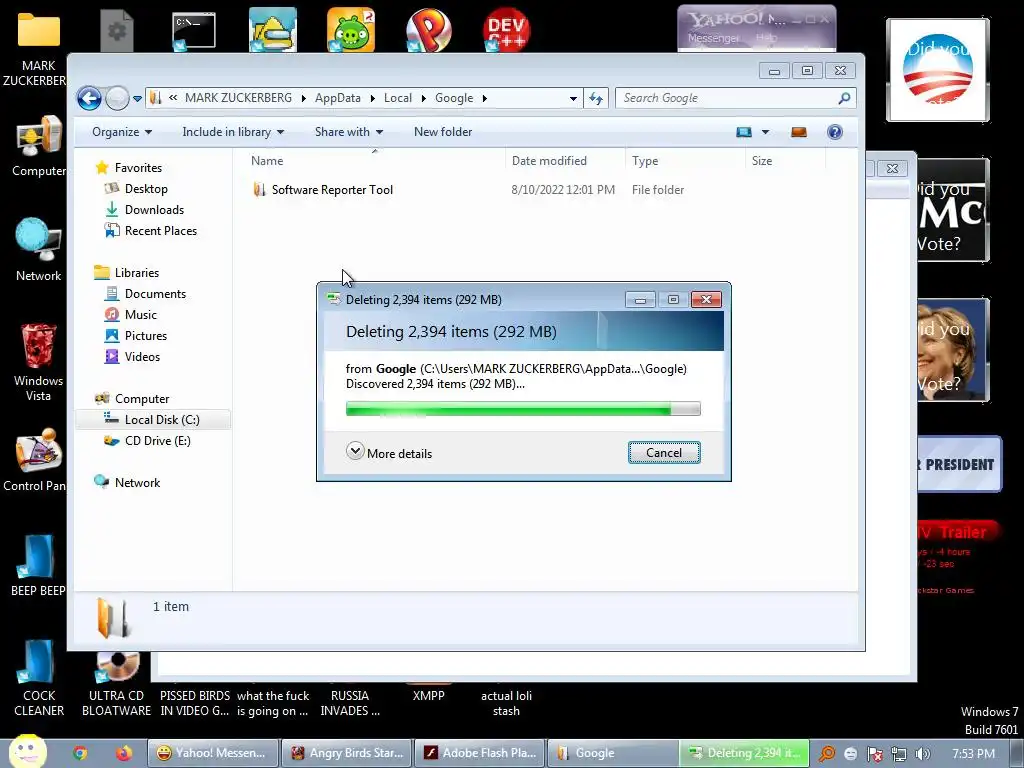1024x768 pixels.
Task: Toggle the preview pane button
Action: (799, 132)
